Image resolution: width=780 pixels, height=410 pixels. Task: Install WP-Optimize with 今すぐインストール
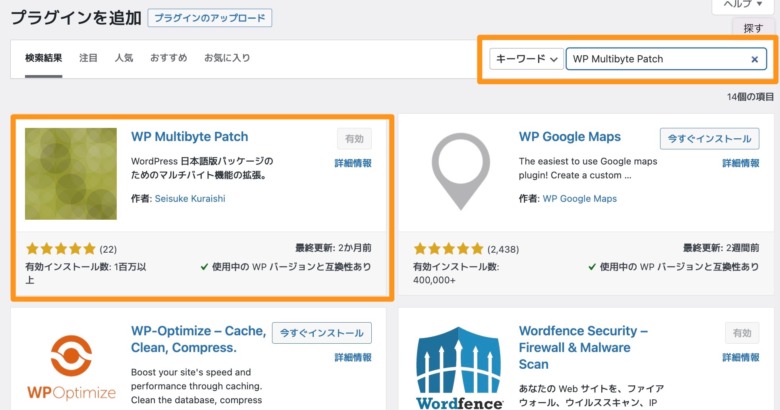click(x=322, y=333)
